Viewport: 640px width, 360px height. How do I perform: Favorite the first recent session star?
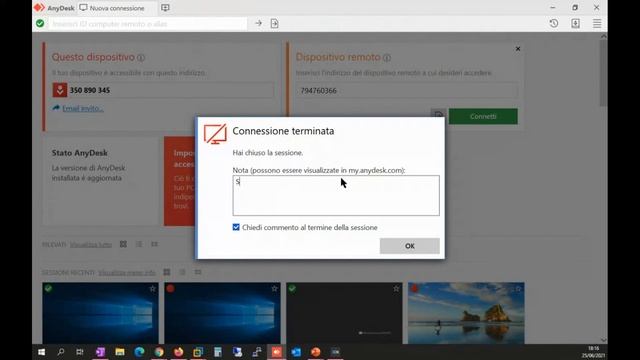[152, 289]
